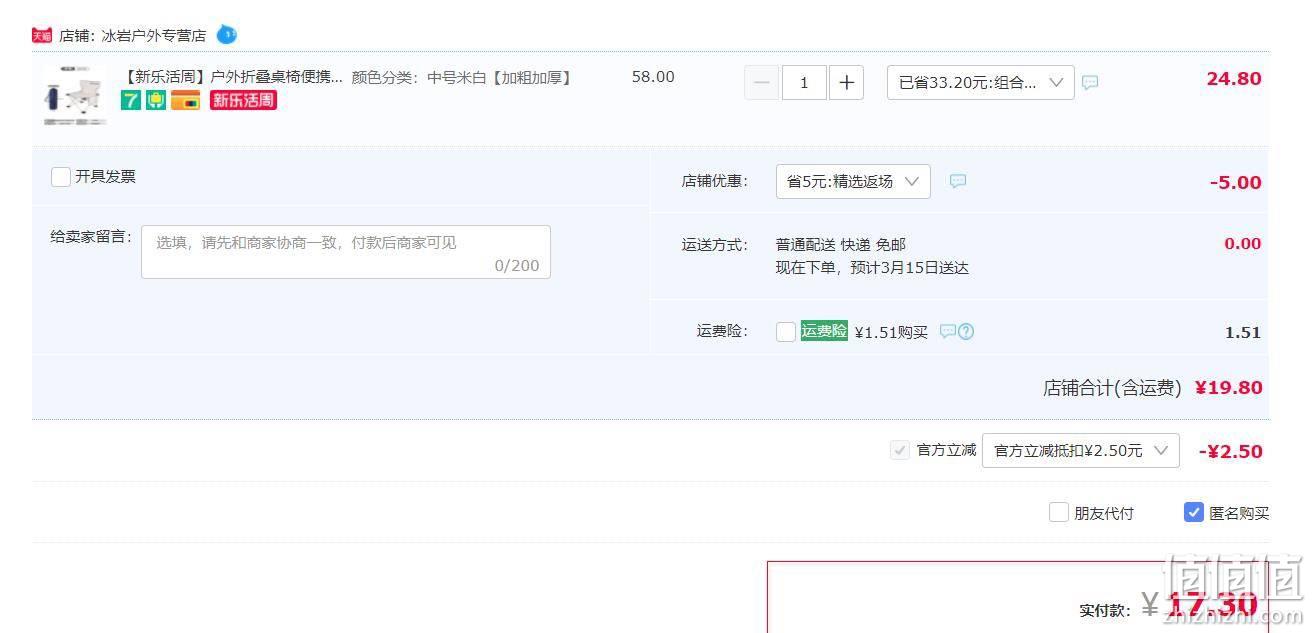Click the seller message text box
The image size is (1312, 633).
coord(346,252)
